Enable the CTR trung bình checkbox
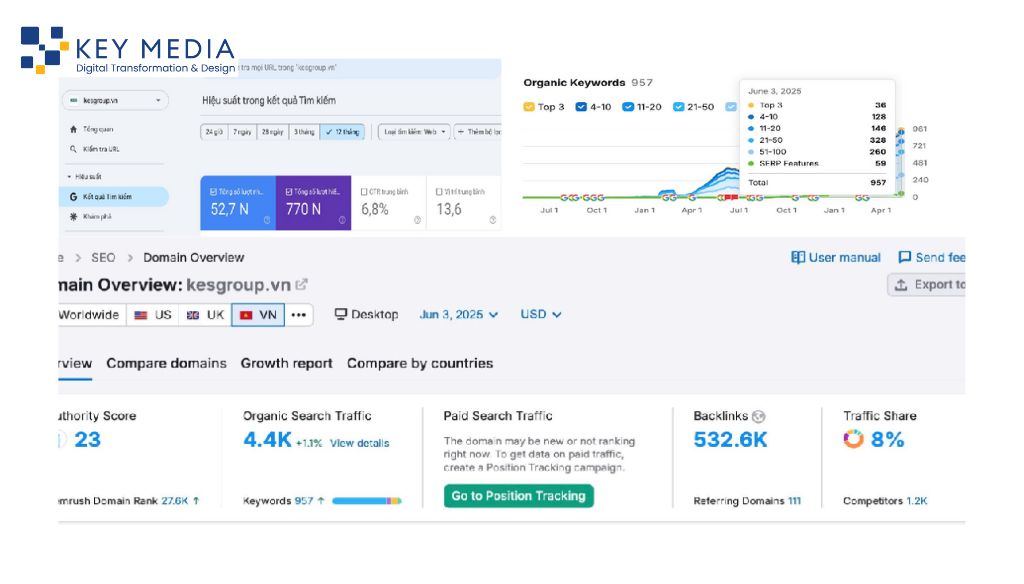Image resolution: width=1024 pixels, height=584 pixels. pos(364,192)
